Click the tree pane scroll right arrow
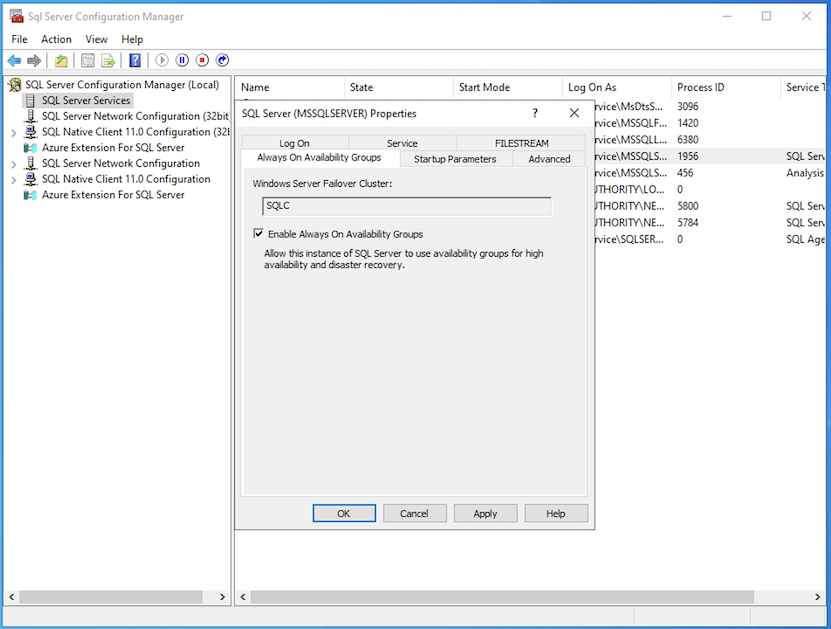This screenshot has height=629, width=831. tap(223, 597)
